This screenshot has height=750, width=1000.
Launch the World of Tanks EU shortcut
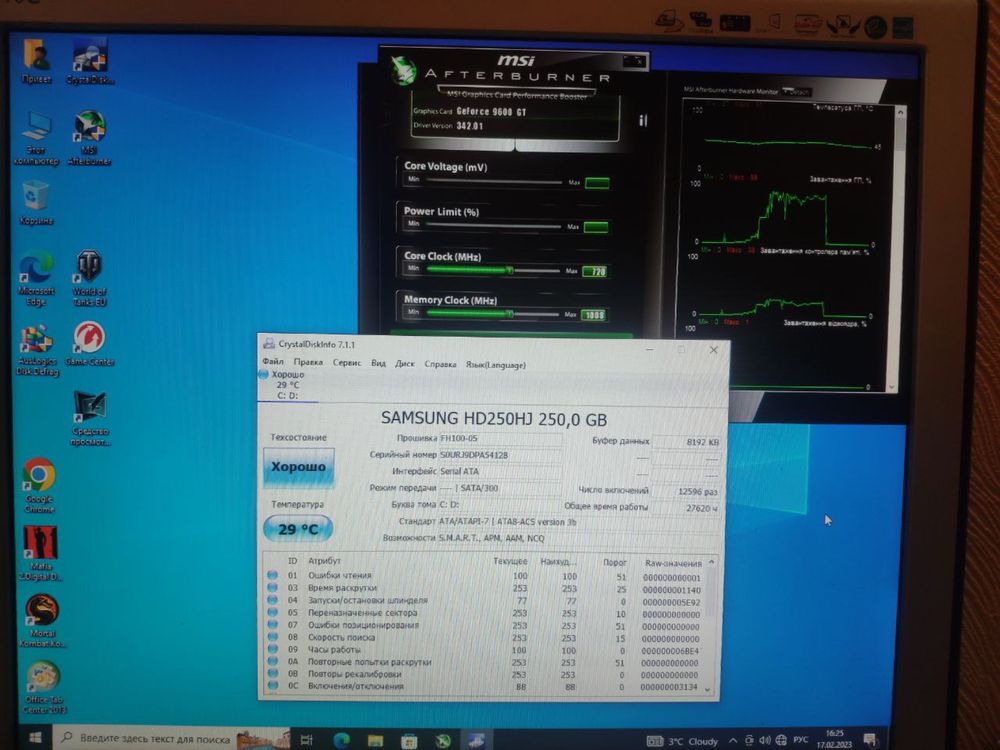point(90,278)
